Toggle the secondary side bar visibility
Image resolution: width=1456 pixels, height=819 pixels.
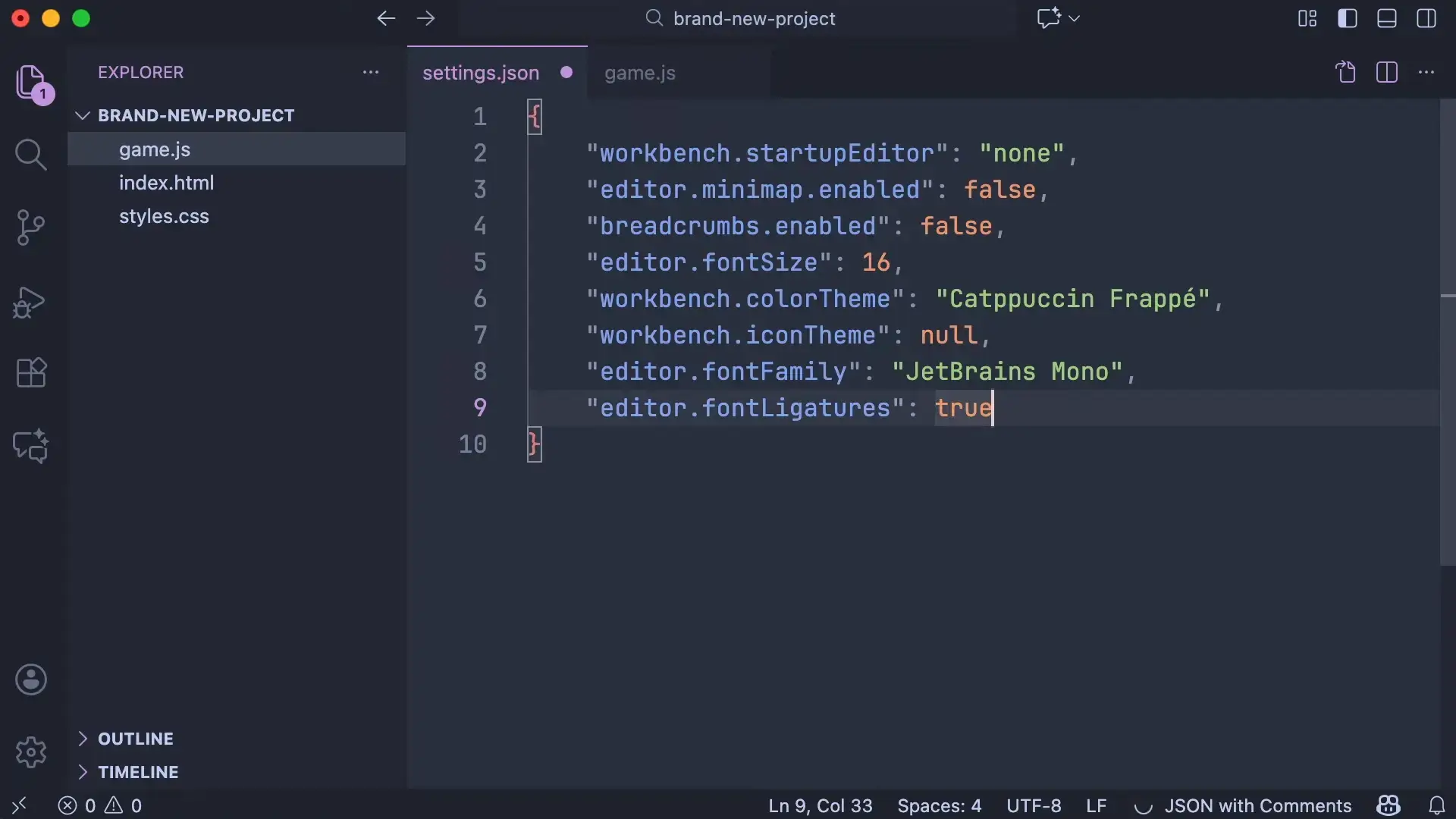[1426, 18]
